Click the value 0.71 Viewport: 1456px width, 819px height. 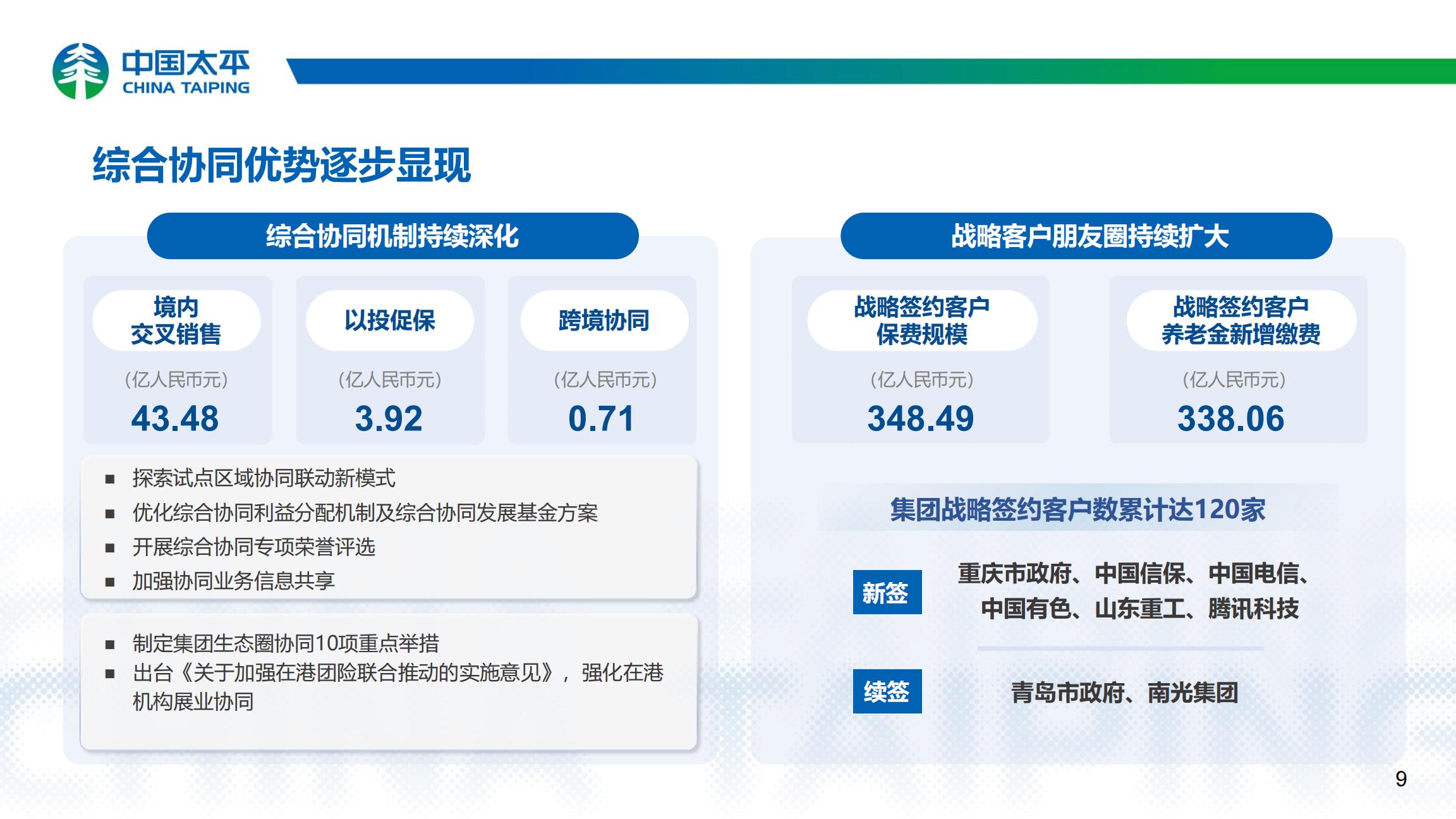(601, 418)
